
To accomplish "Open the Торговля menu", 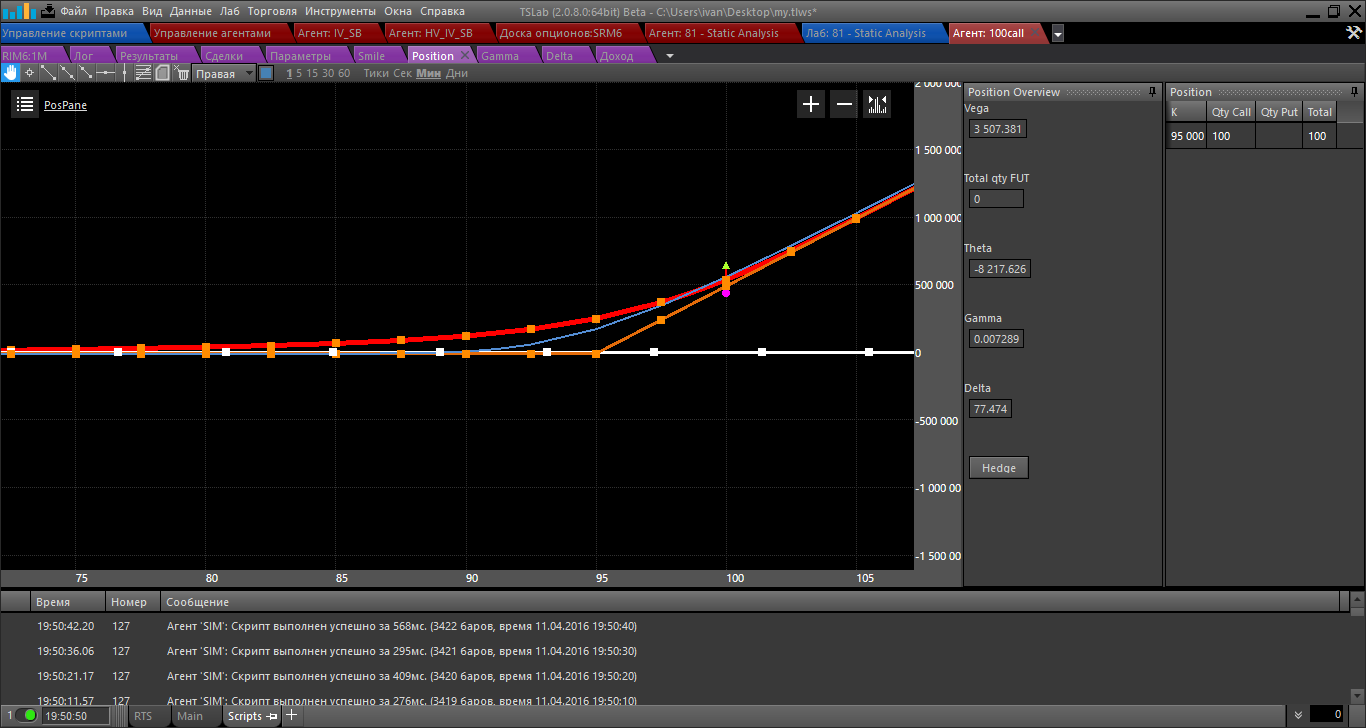I will coord(270,11).
